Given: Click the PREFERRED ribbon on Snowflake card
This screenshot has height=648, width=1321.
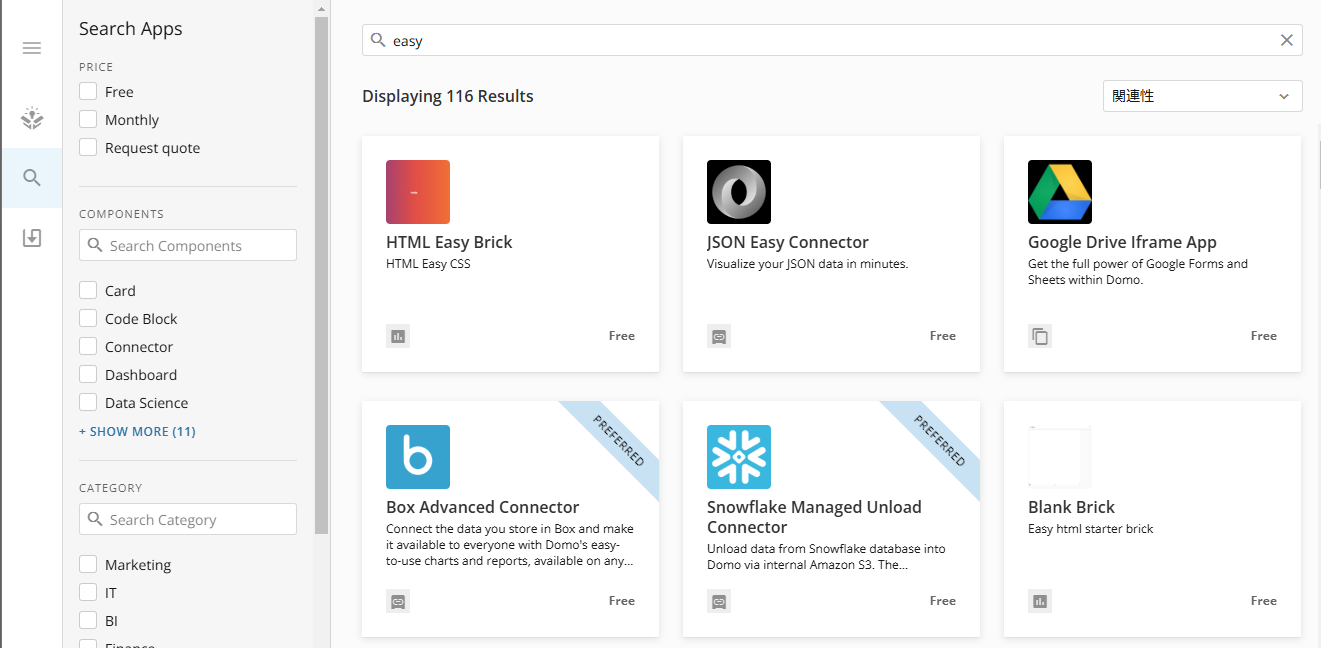Looking at the screenshot, I should (x=940, y=441).
